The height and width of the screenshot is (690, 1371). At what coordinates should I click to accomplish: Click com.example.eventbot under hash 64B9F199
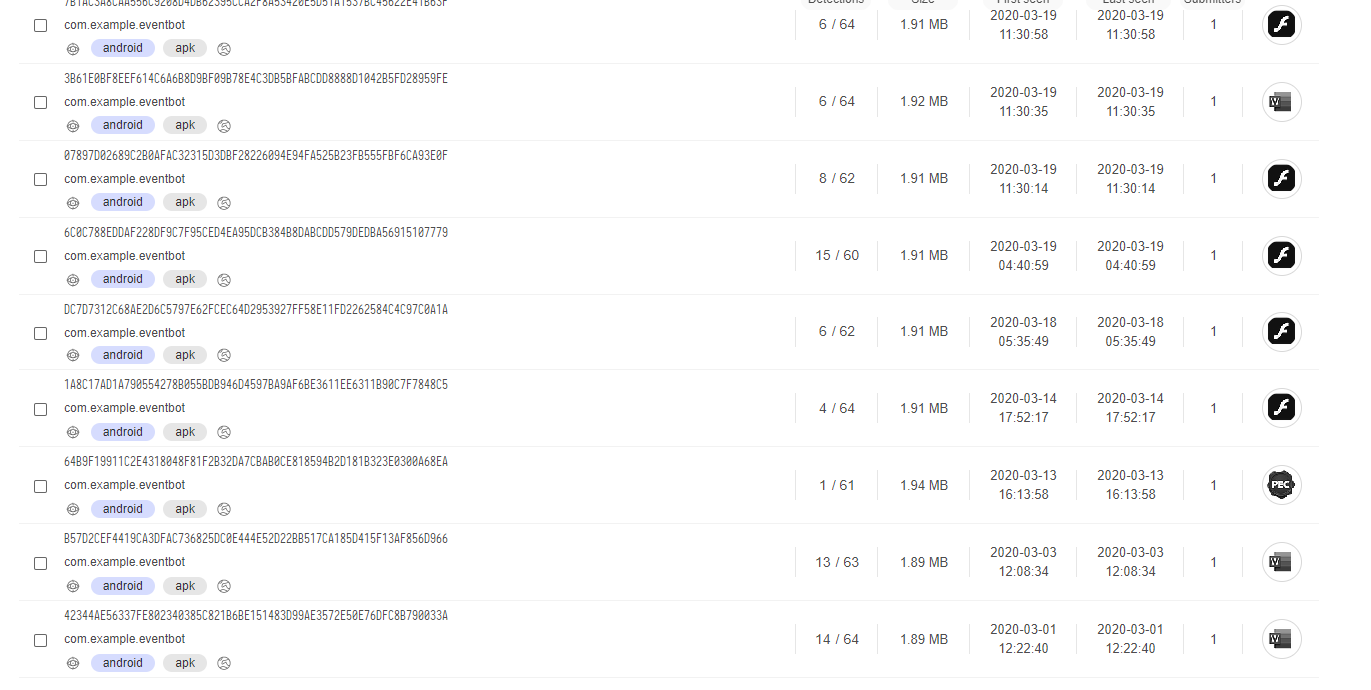(x=125, y=485)
